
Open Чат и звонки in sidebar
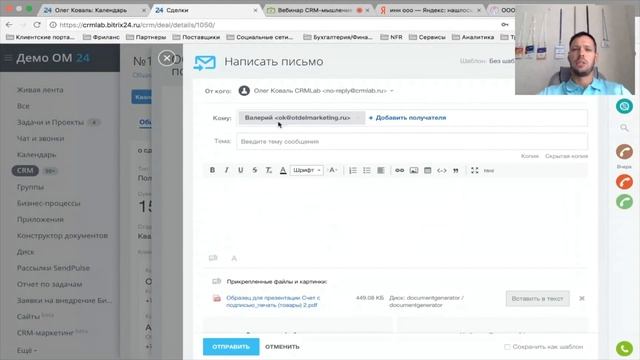coord(40,139)
